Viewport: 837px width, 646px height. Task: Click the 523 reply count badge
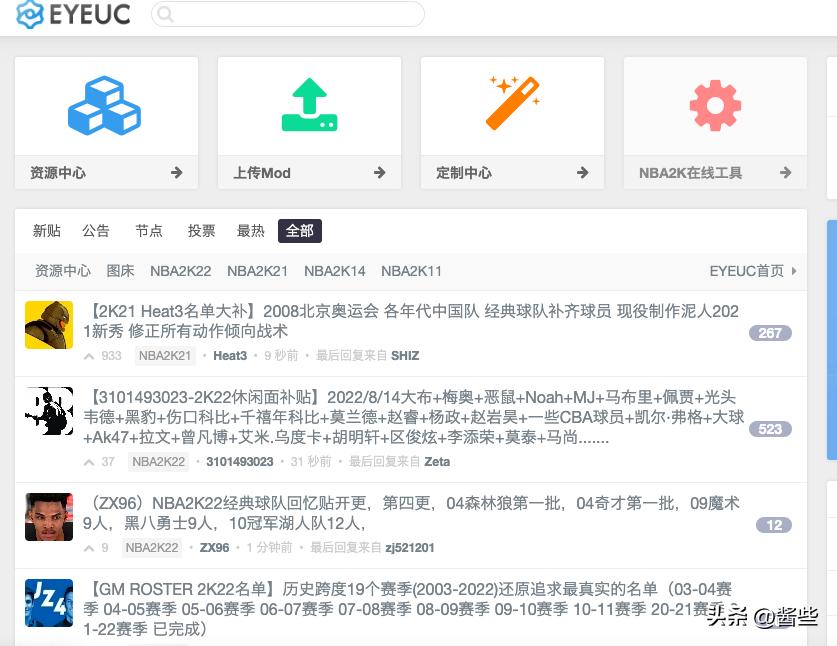[x=770, y=428]
